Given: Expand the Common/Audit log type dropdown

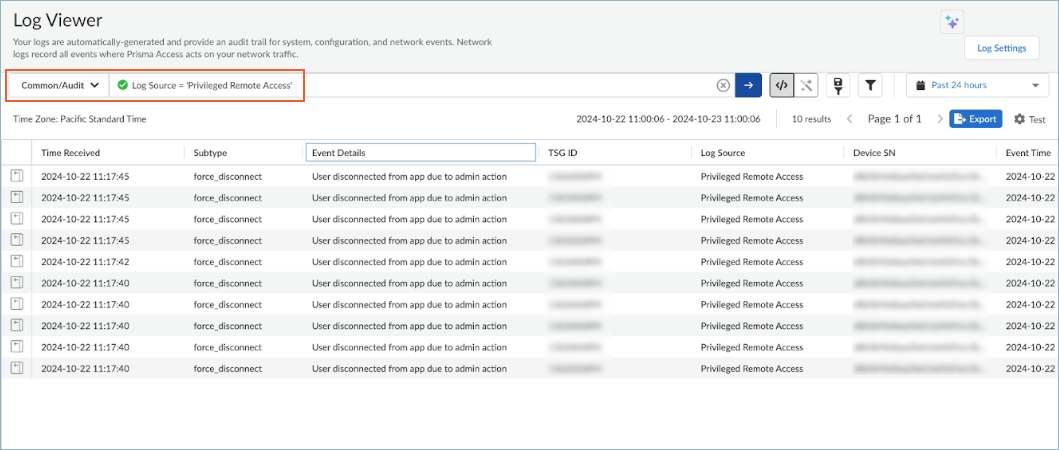Looking at the screenshot, I should (x=59, y=86).
